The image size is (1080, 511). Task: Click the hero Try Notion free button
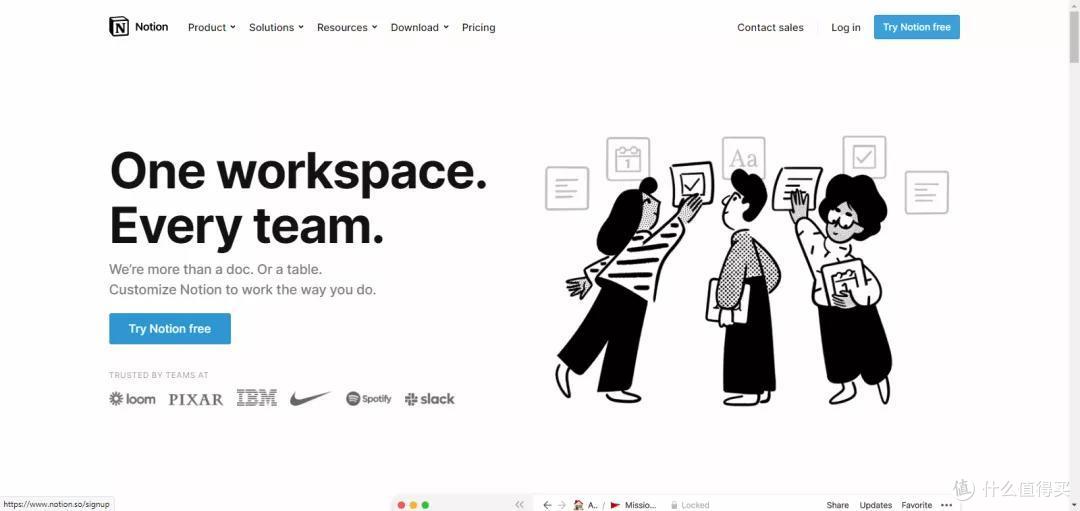[170, 329]
